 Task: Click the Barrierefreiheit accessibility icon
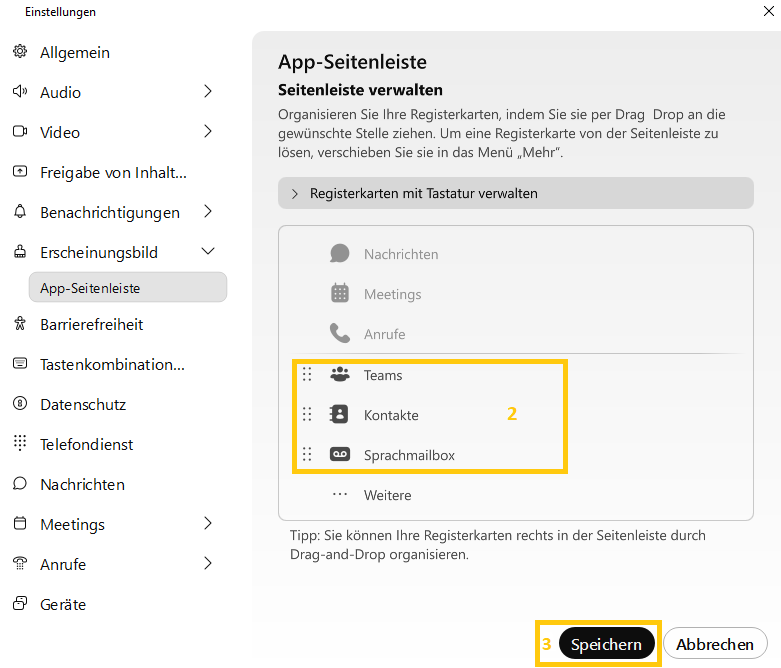click(x=20, y=324)
